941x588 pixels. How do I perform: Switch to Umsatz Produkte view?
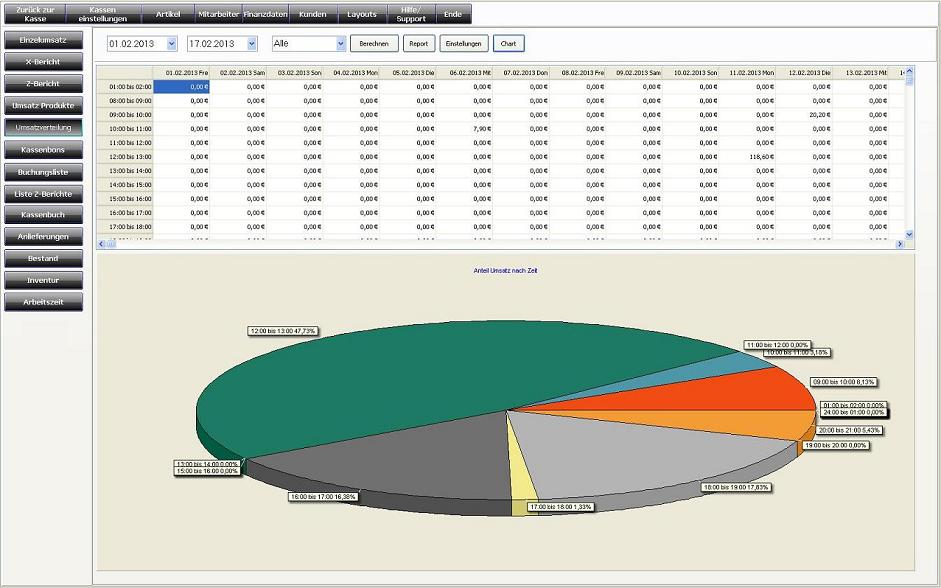43,105
